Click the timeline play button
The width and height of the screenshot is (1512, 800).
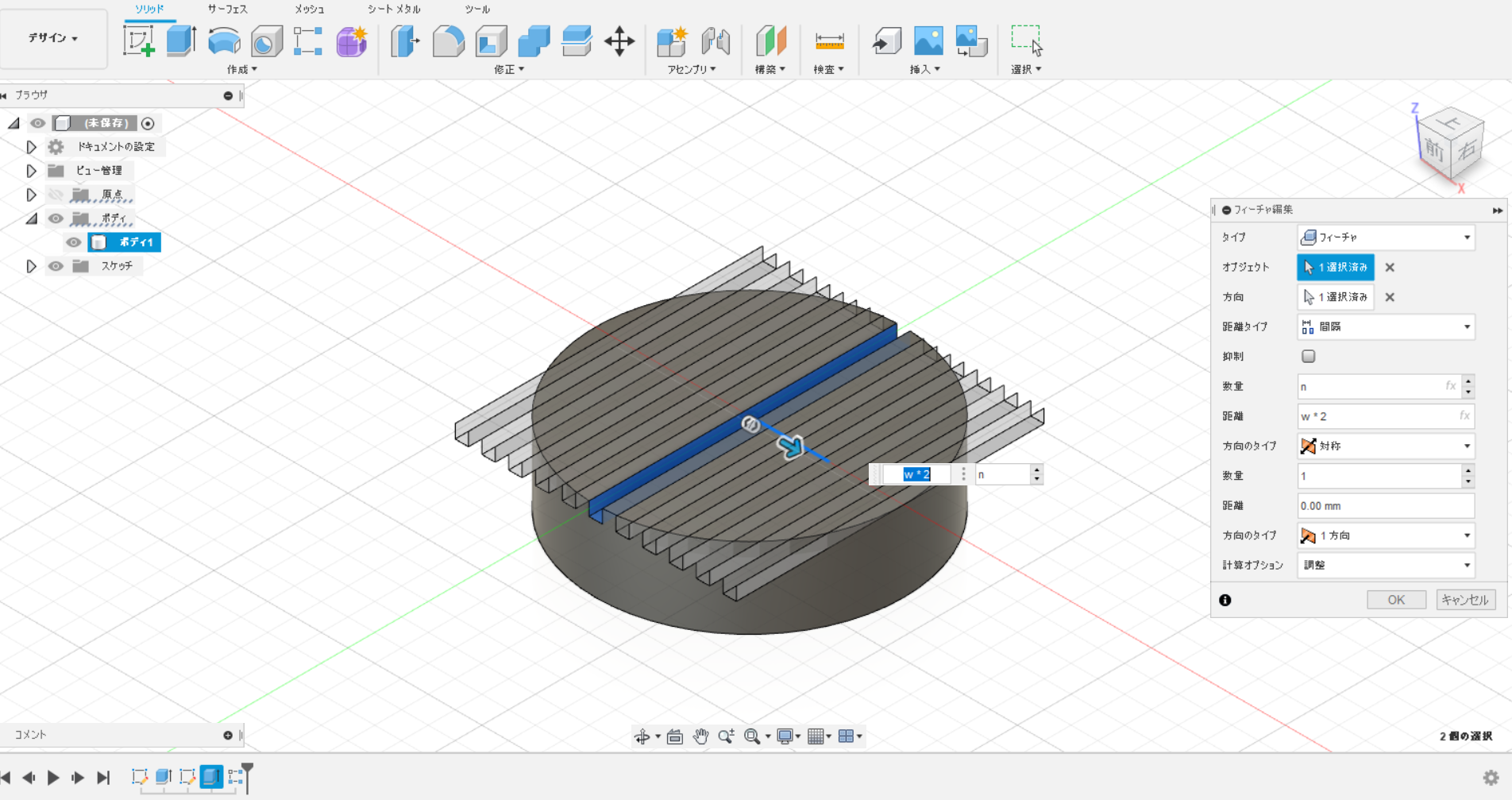click(x=53, y=778)
